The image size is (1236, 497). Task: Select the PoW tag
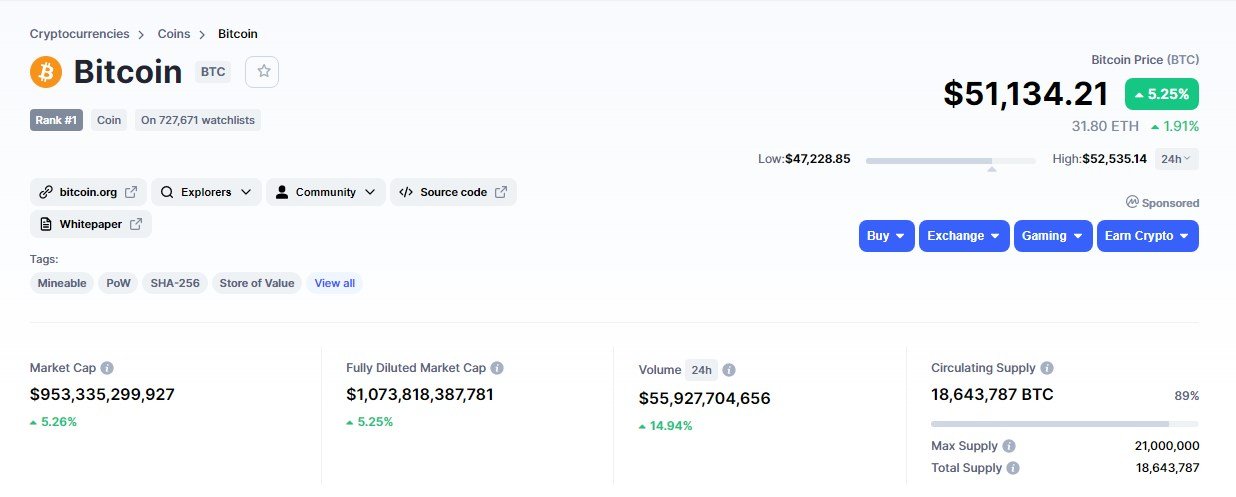[118, 283]
